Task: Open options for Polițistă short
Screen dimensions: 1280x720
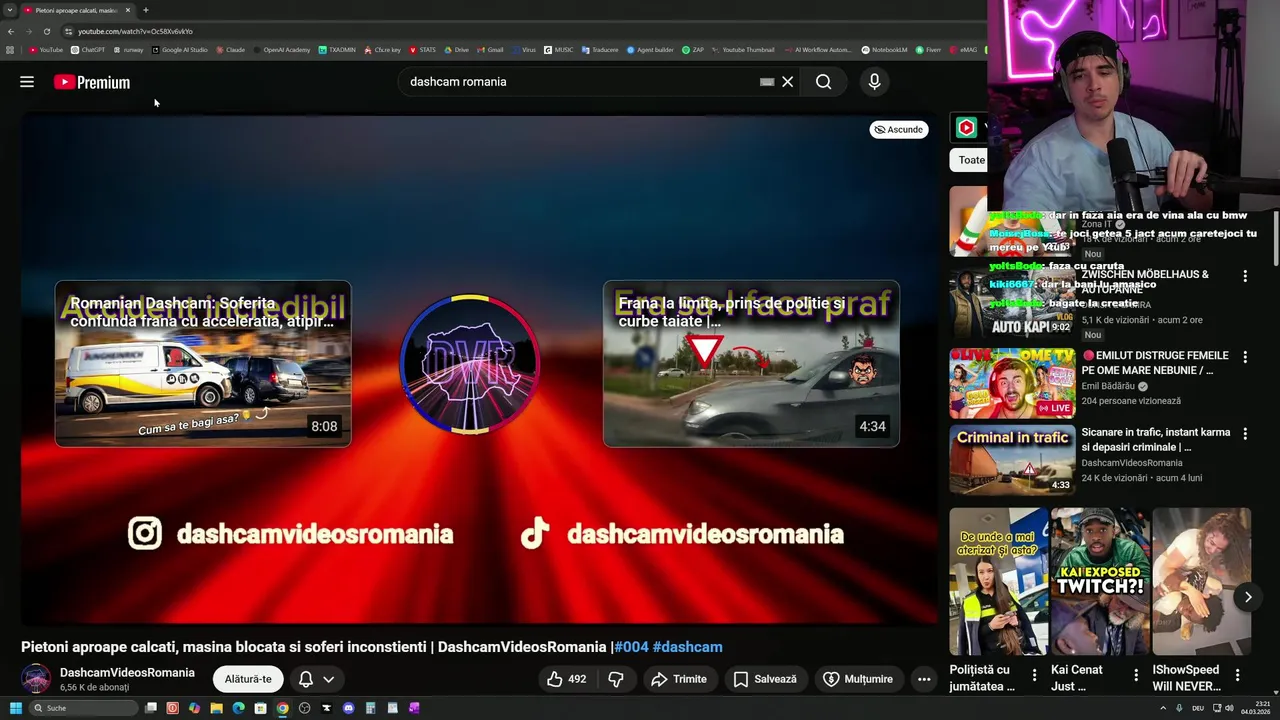Action: click(x=1035, y=675)
